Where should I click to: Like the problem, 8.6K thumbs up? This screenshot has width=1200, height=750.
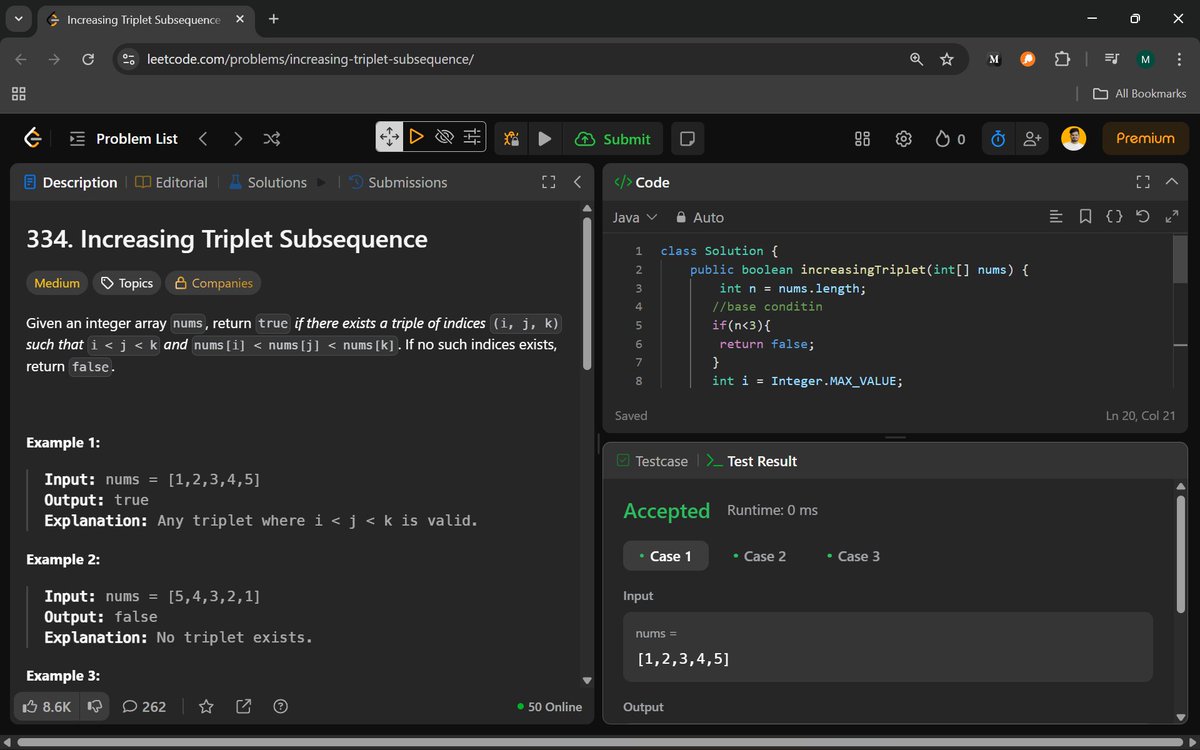[x=46, y=706]
